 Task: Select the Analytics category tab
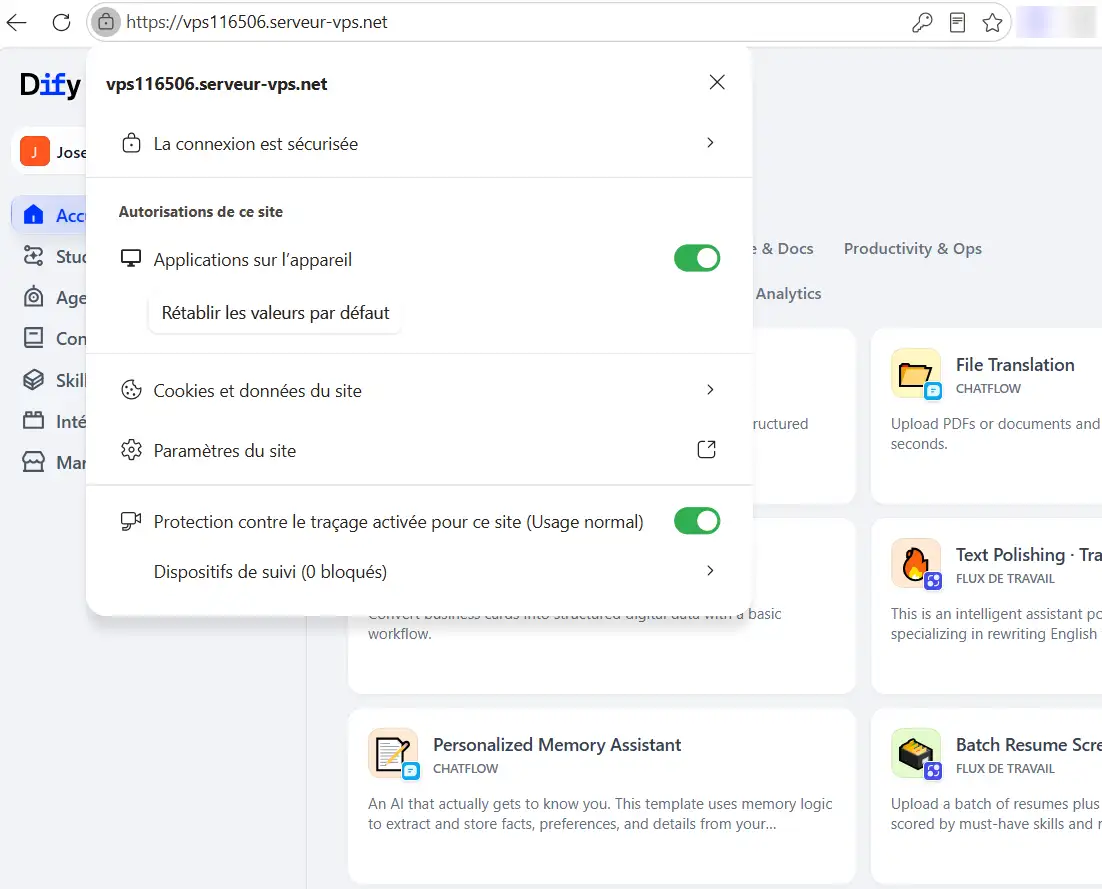(x=788, y=294)
